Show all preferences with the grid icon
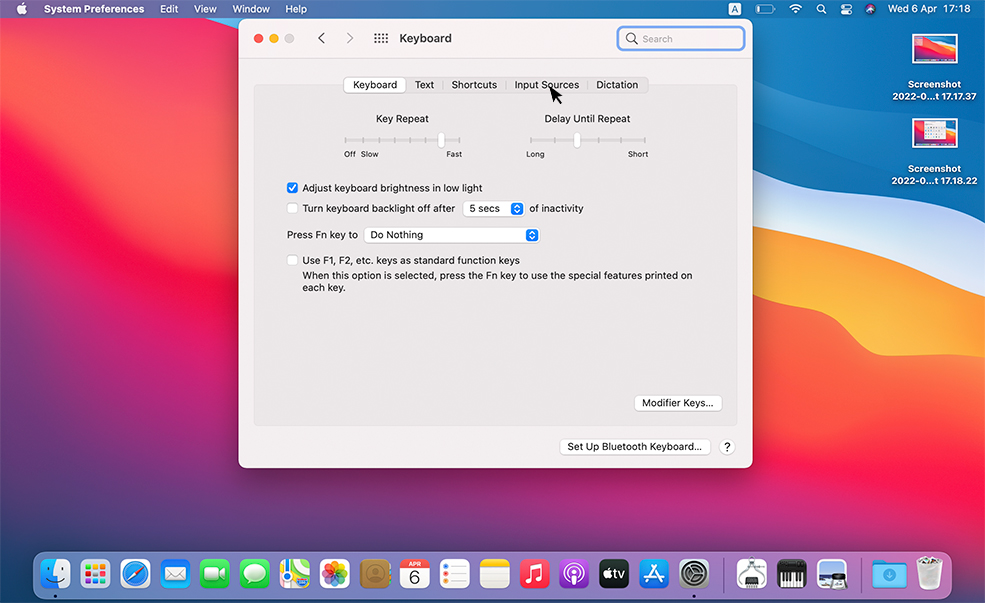 pos(381,38)
